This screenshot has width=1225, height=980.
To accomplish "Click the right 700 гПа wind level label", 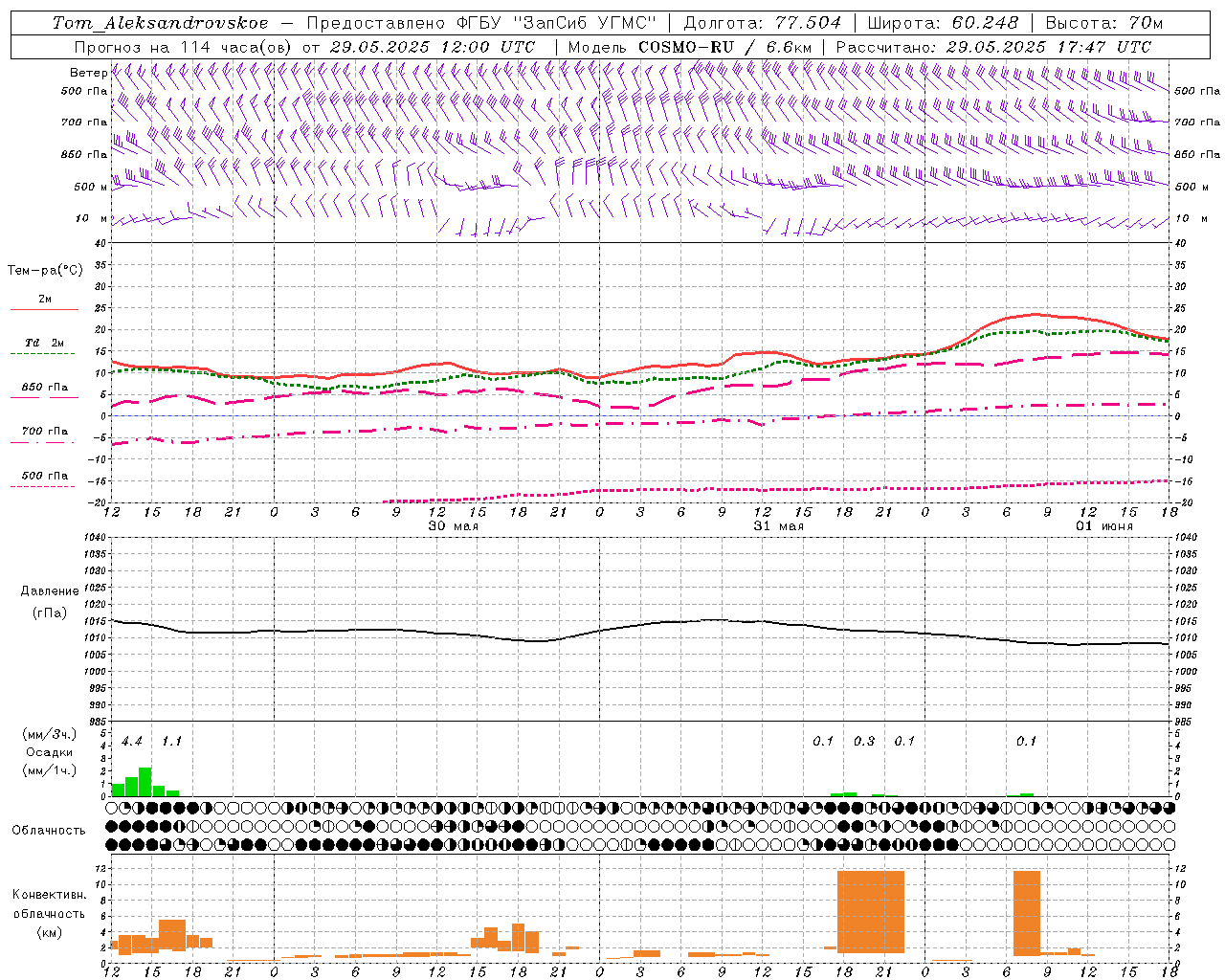I will coord(1197,122).
